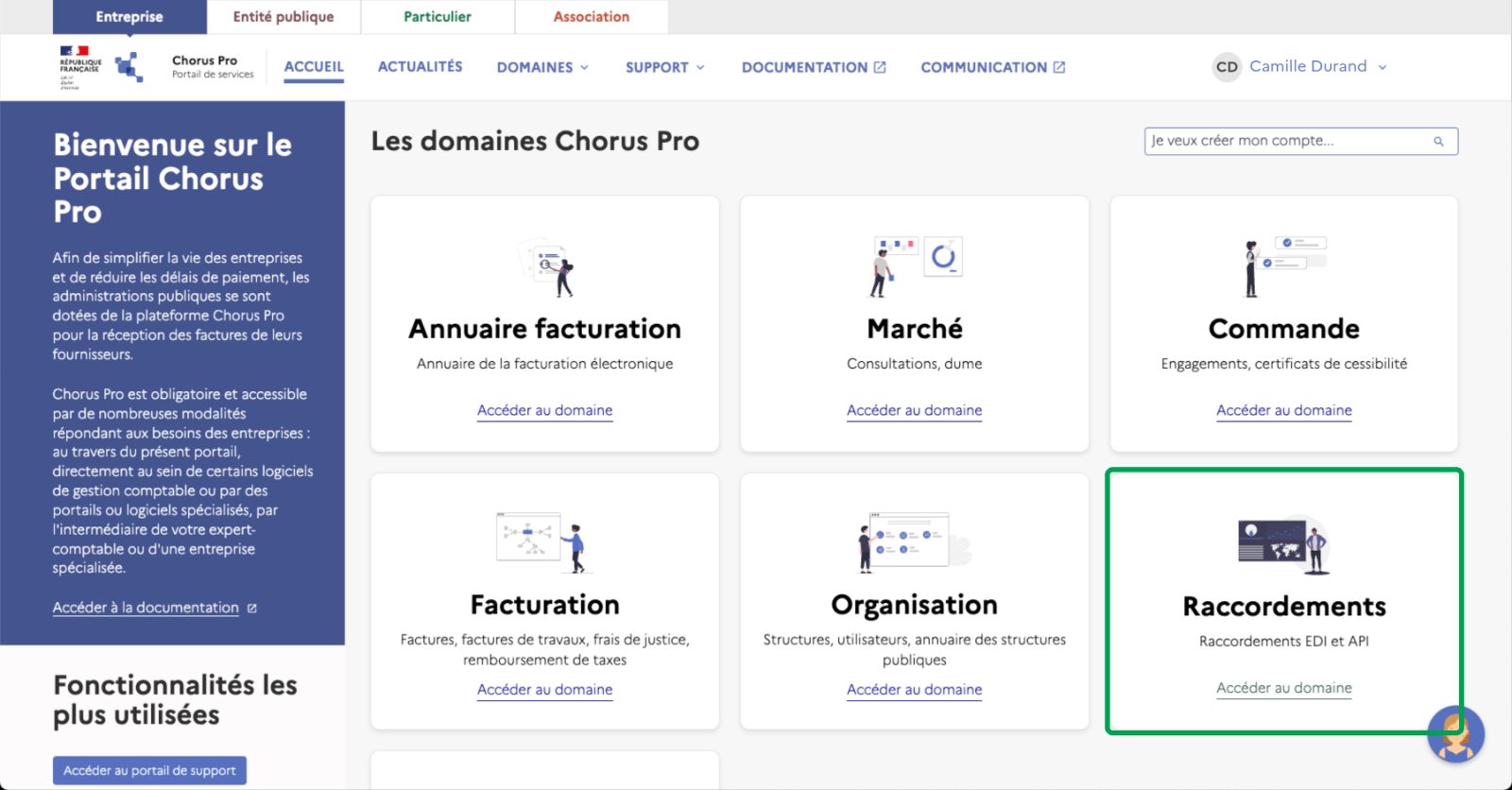Click 'Raccordements EDI et API' description
This screenshot has width=1512, height=790.
1284,642
